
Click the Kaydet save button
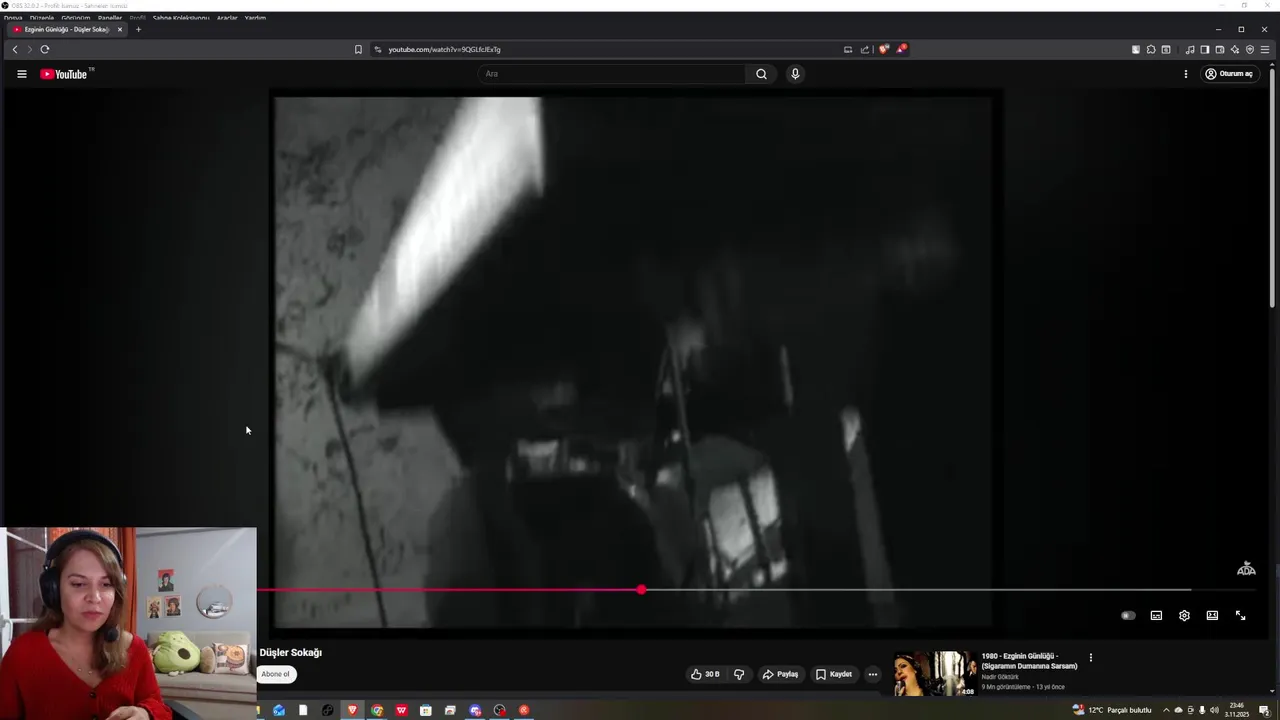pos(834,674)
